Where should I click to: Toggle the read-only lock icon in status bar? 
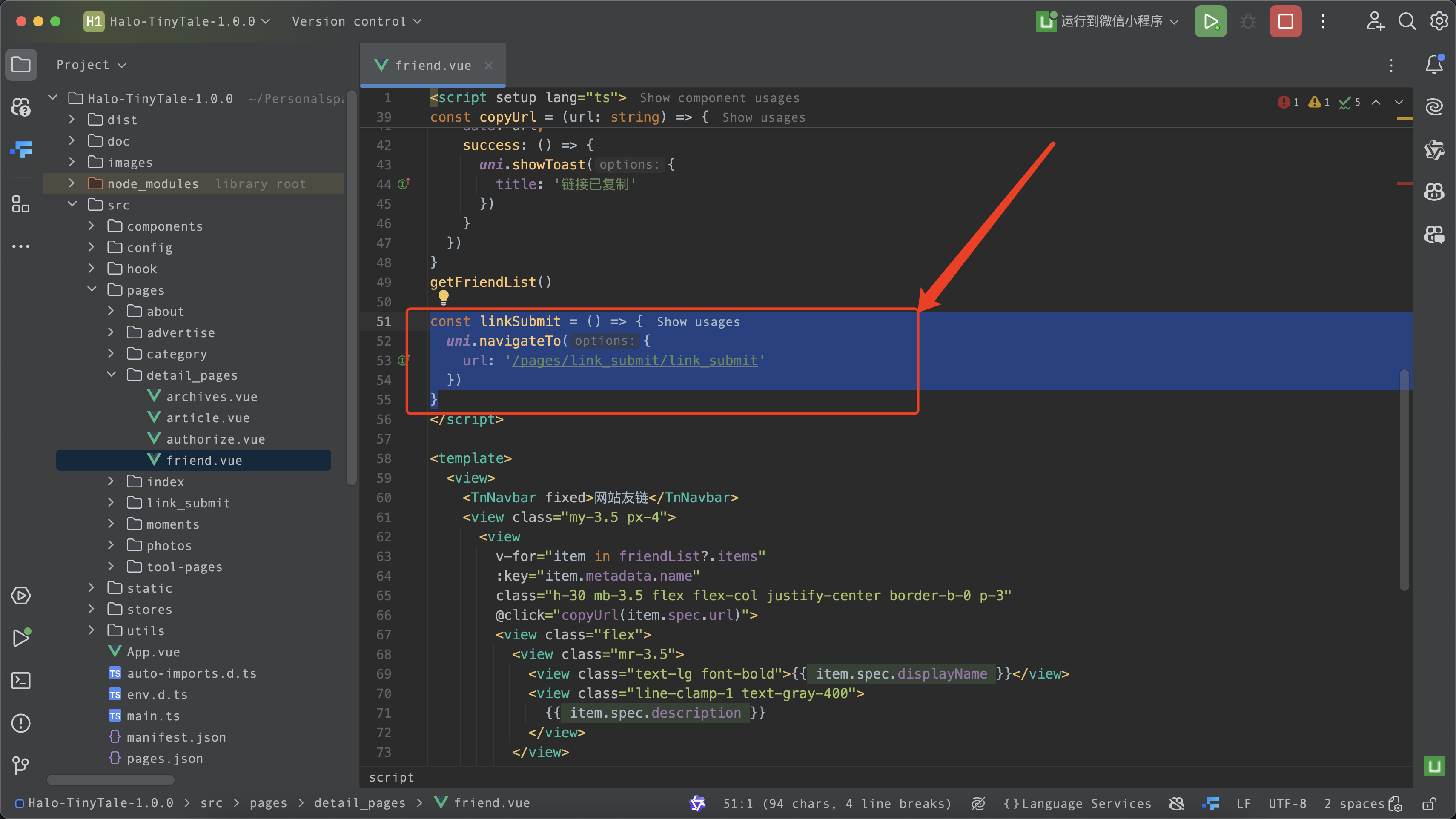[x=1430, y=803]
